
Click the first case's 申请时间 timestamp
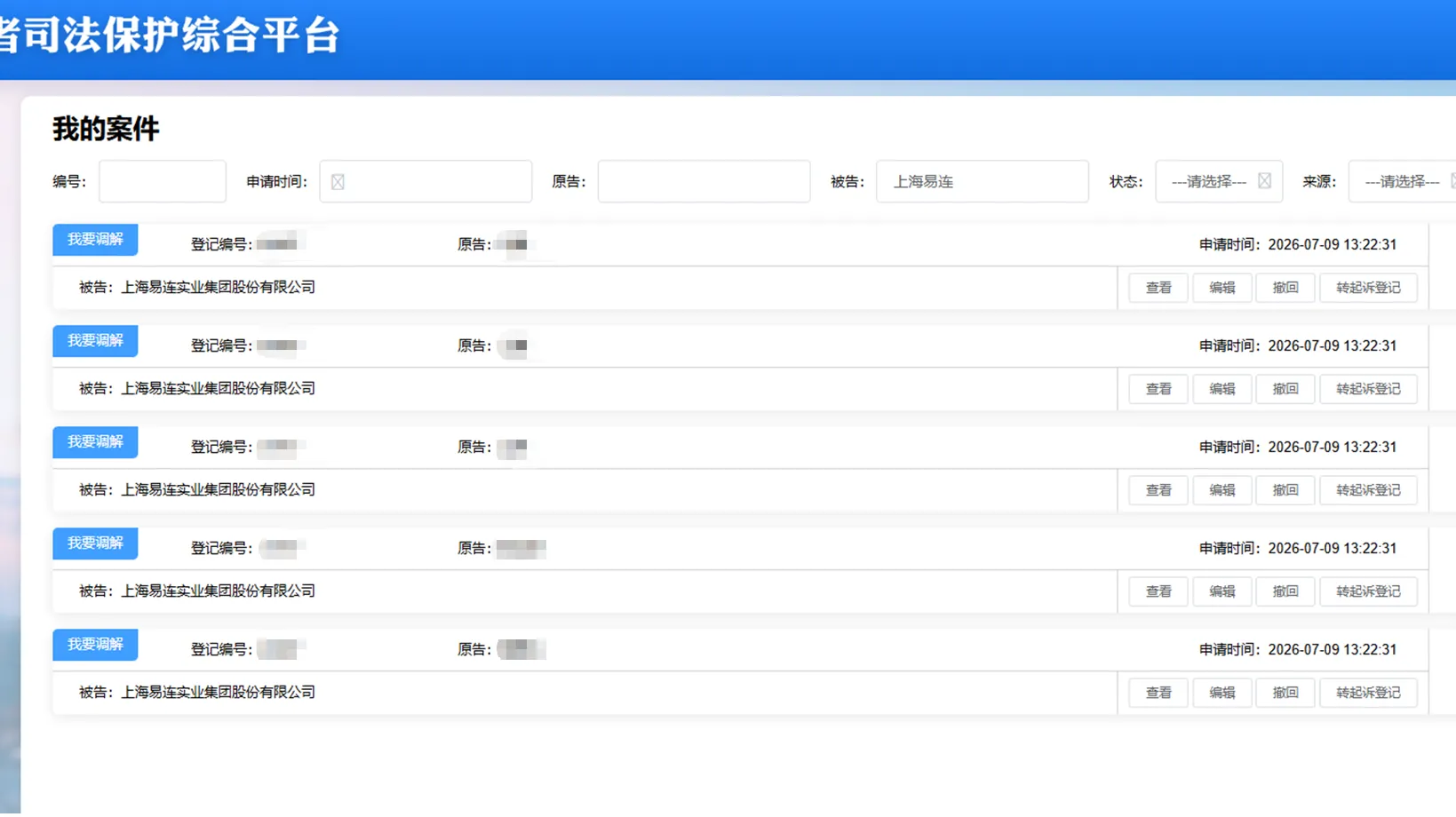[1332, 245]
